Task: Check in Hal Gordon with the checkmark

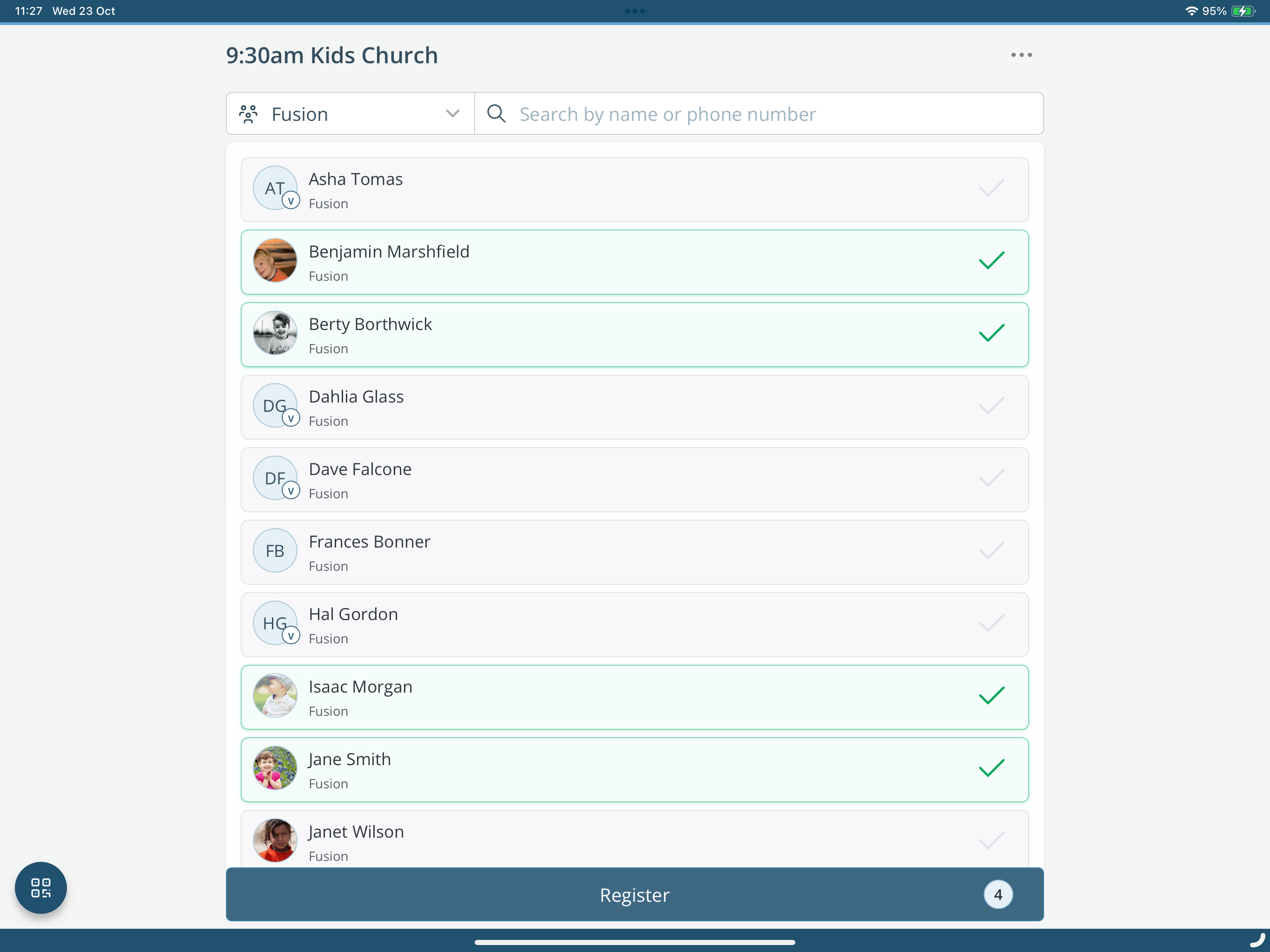Action: 992,623
